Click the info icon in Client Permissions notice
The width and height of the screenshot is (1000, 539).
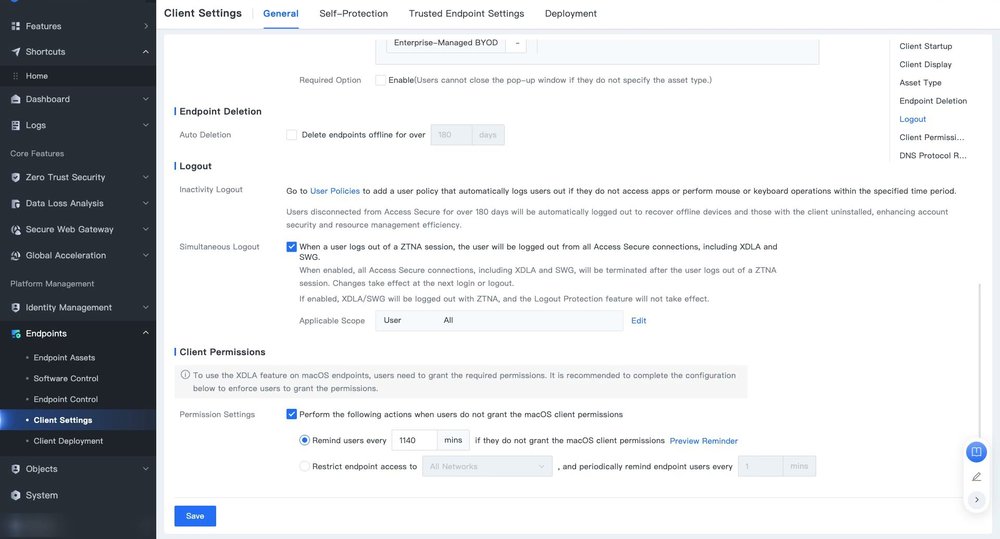[185, 375]
